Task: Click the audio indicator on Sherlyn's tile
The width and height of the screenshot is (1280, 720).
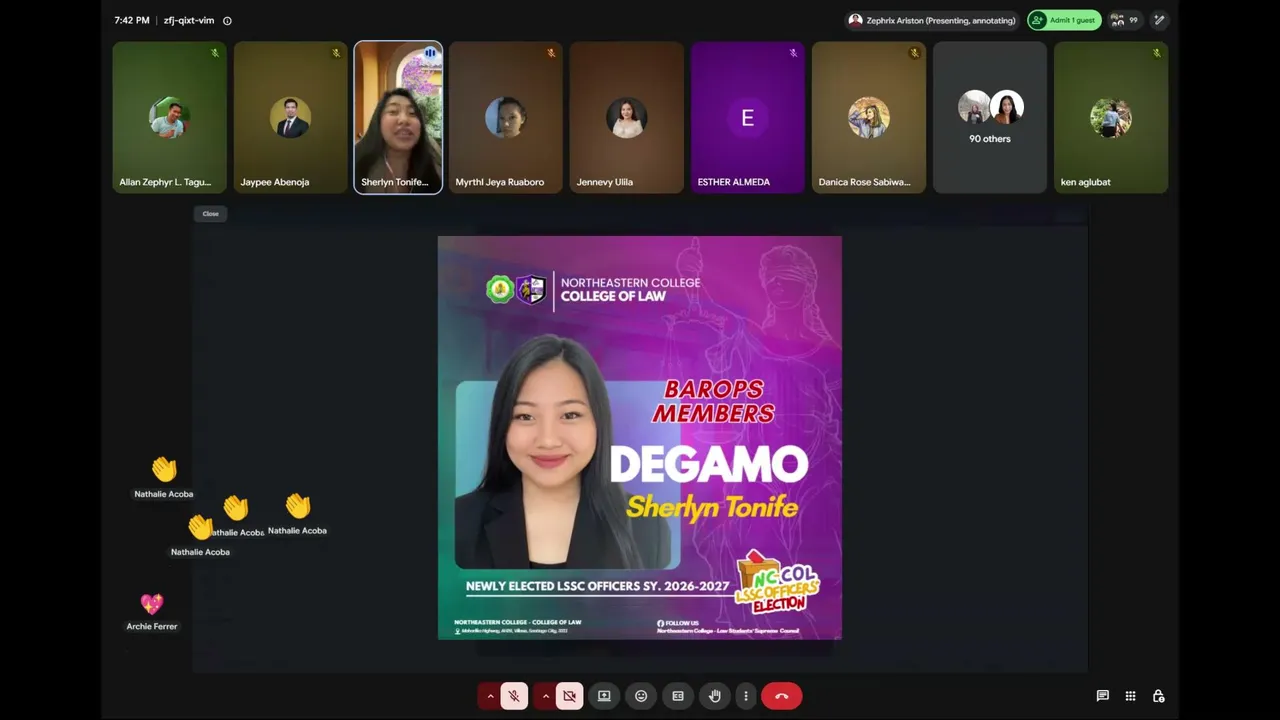Action: pos(430,53)
